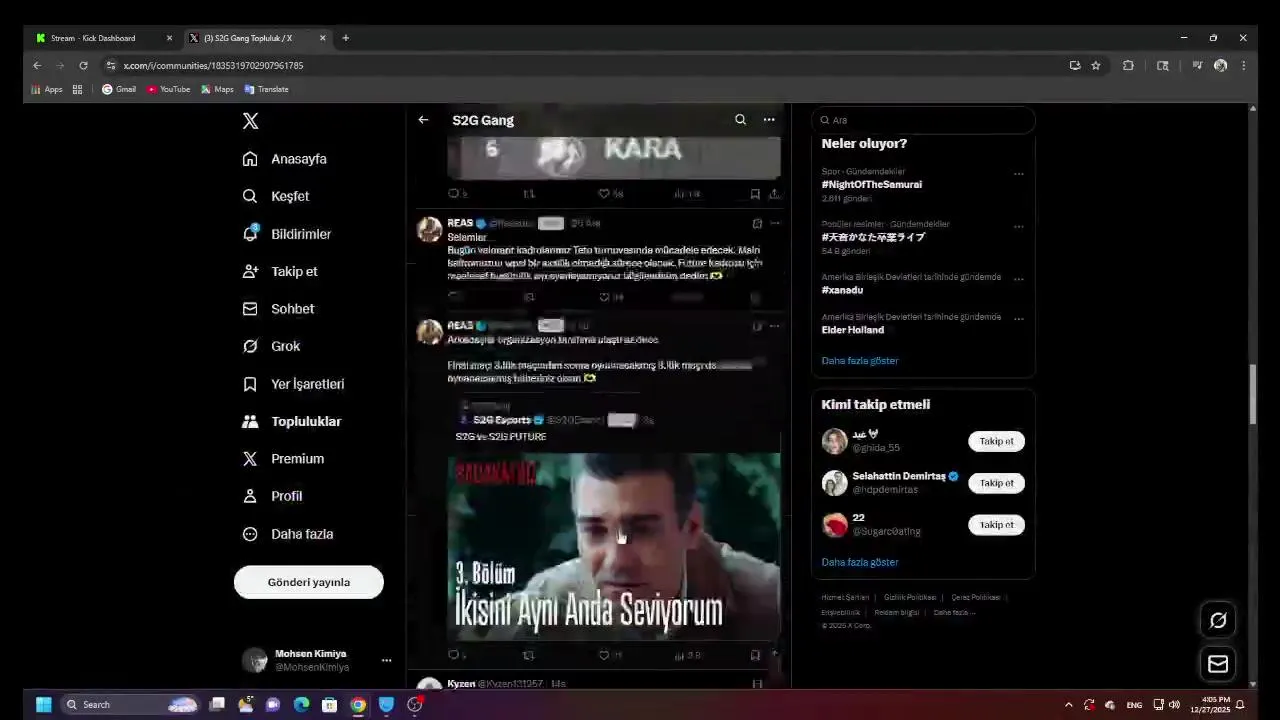
Task: Open more options on REAS Selamlar post
Action: pyautogui.click(x=774, y=223)
